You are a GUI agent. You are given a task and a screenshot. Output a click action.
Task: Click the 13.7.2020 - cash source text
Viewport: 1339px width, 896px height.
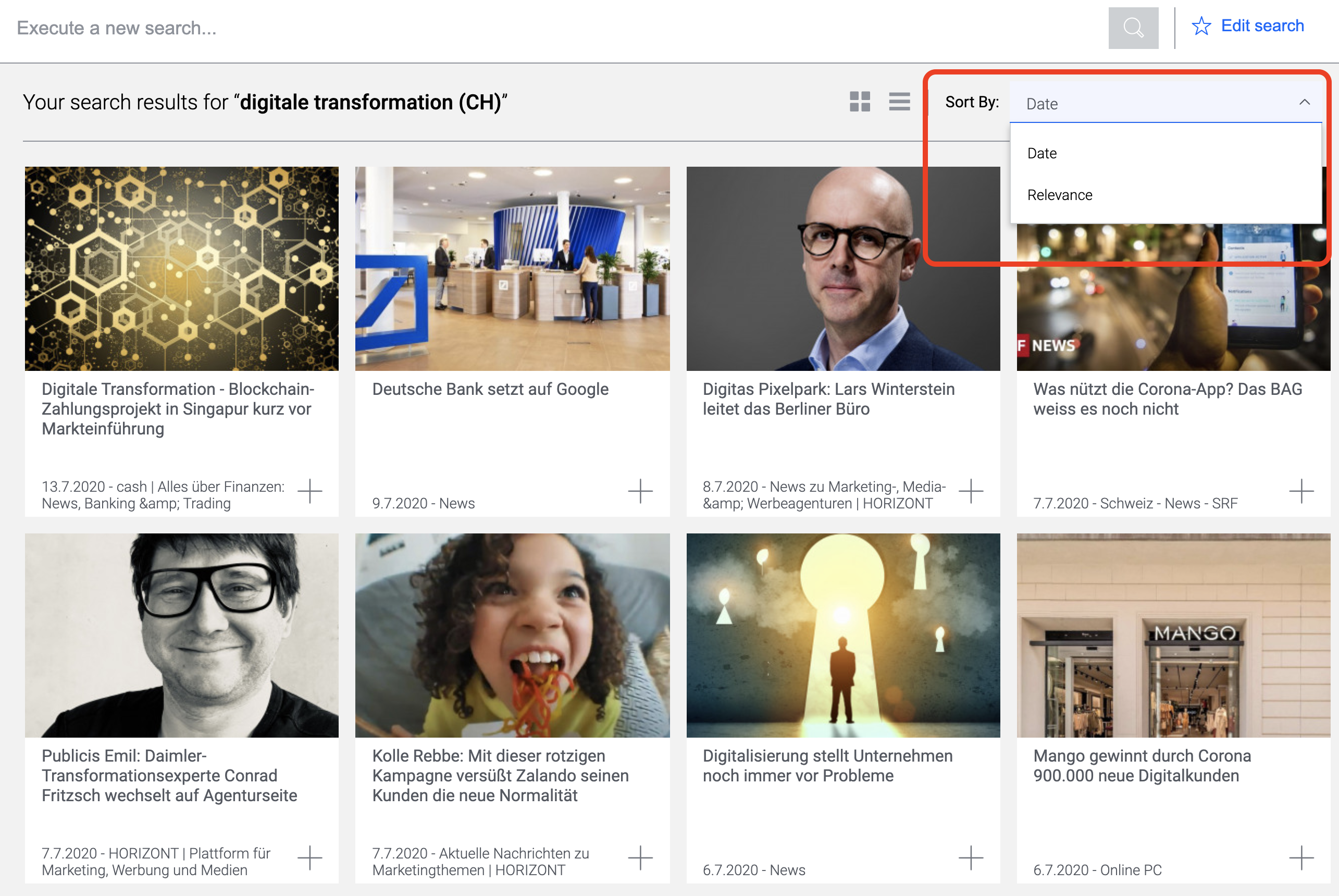[x=163, y=495]
